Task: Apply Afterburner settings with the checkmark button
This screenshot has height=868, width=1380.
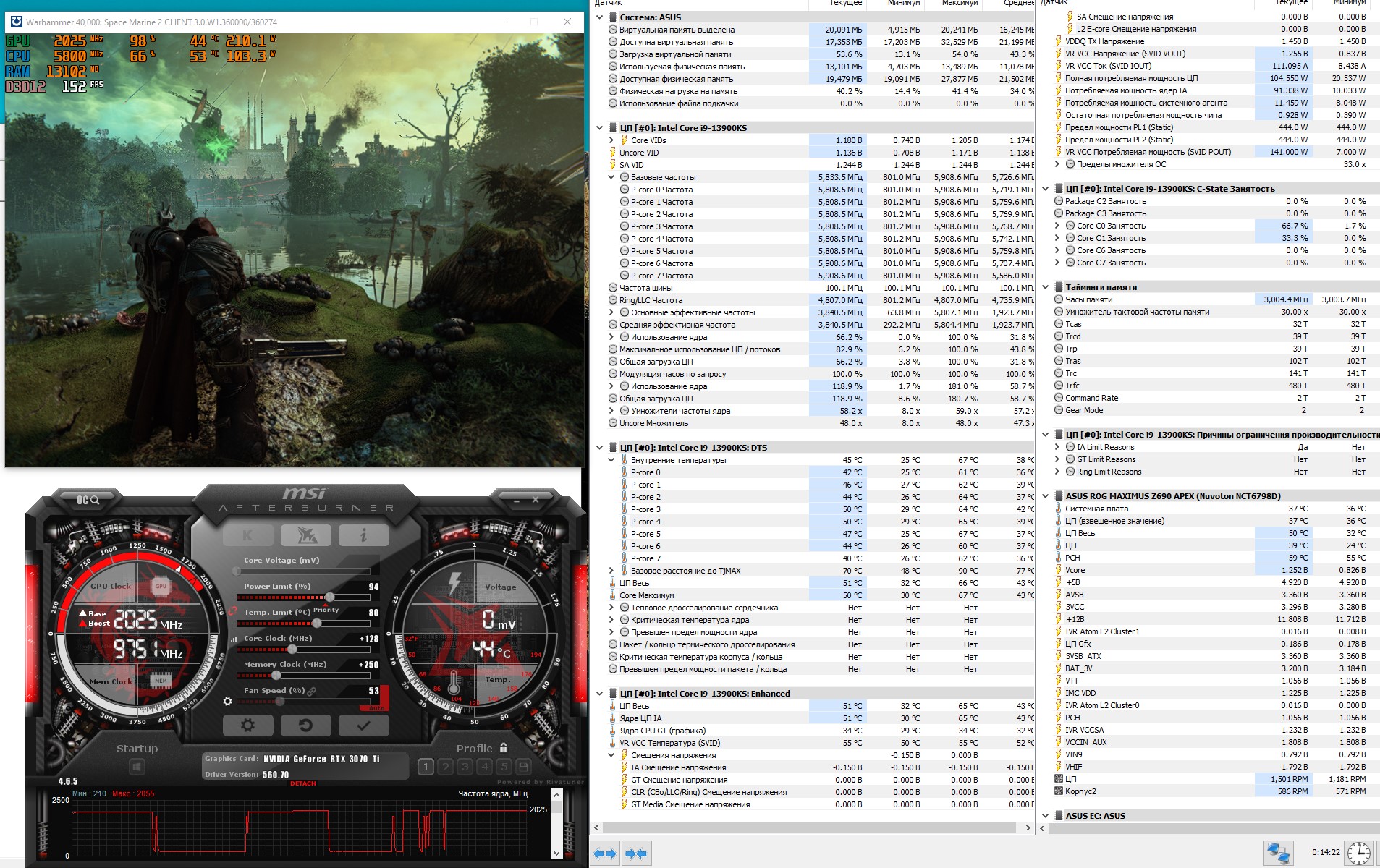Action: [x=363, y=725]
